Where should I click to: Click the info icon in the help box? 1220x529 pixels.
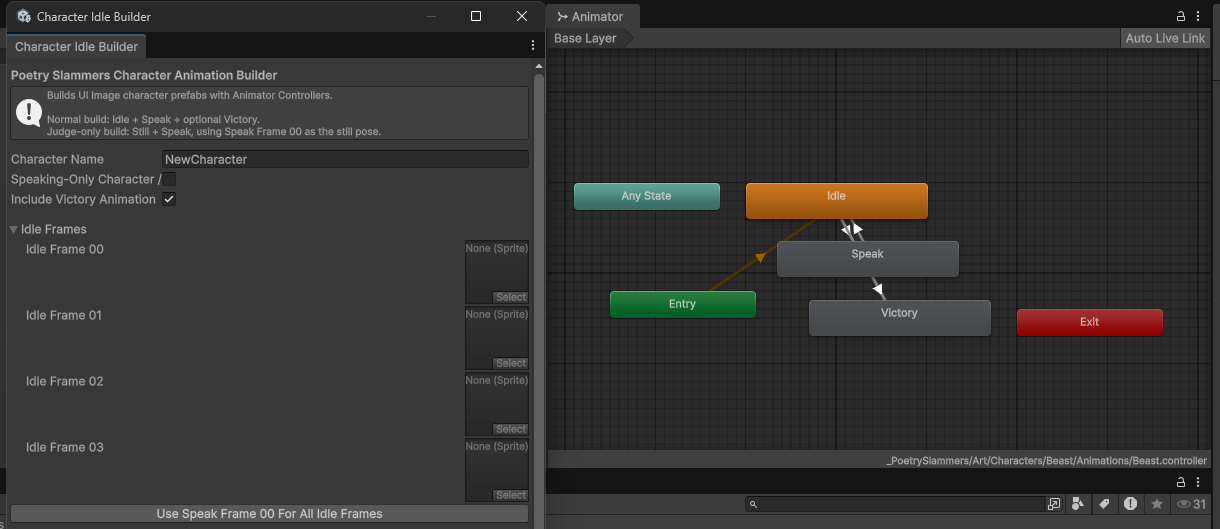click(x=29, y=113)
